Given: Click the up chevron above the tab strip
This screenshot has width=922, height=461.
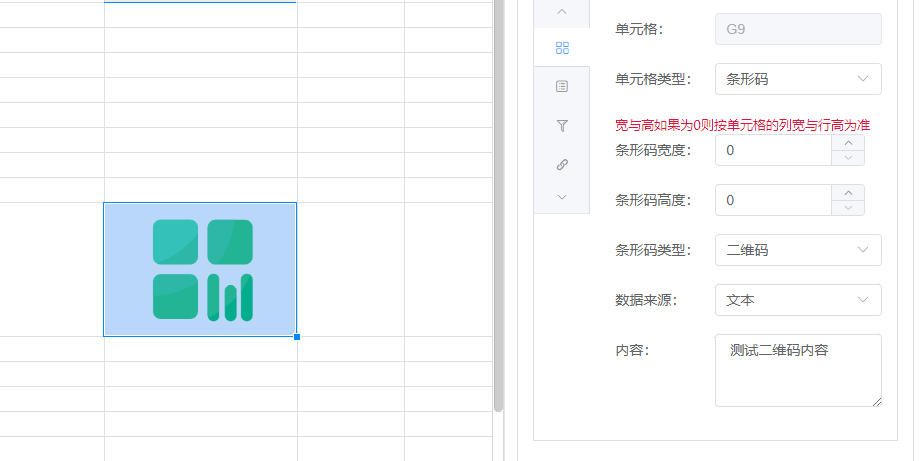Looking at the screenshot, I should [x=562, y=11].
